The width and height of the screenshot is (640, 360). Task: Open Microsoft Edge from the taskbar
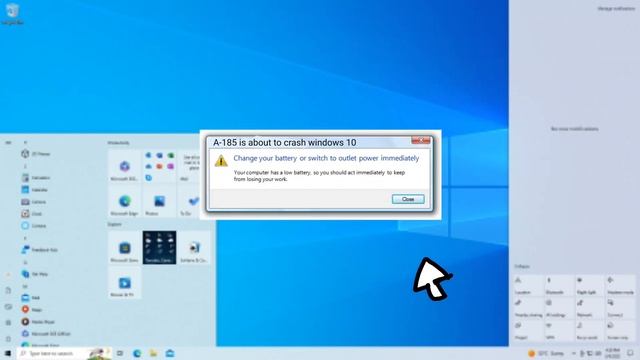click(137, 353)
